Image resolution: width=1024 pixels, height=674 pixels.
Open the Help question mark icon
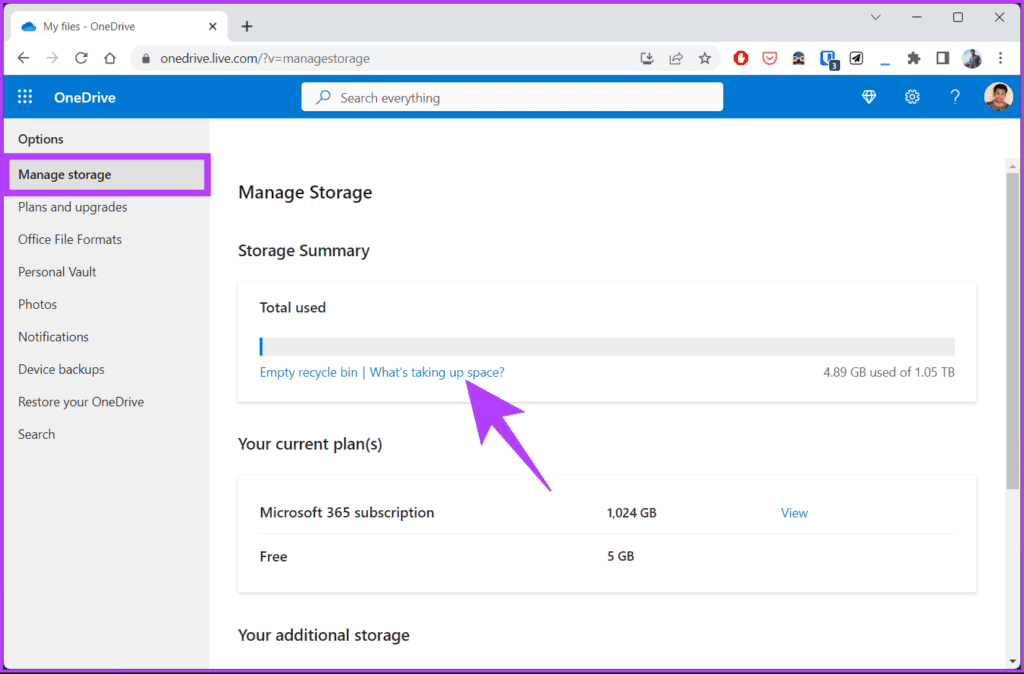click(955, 97)
